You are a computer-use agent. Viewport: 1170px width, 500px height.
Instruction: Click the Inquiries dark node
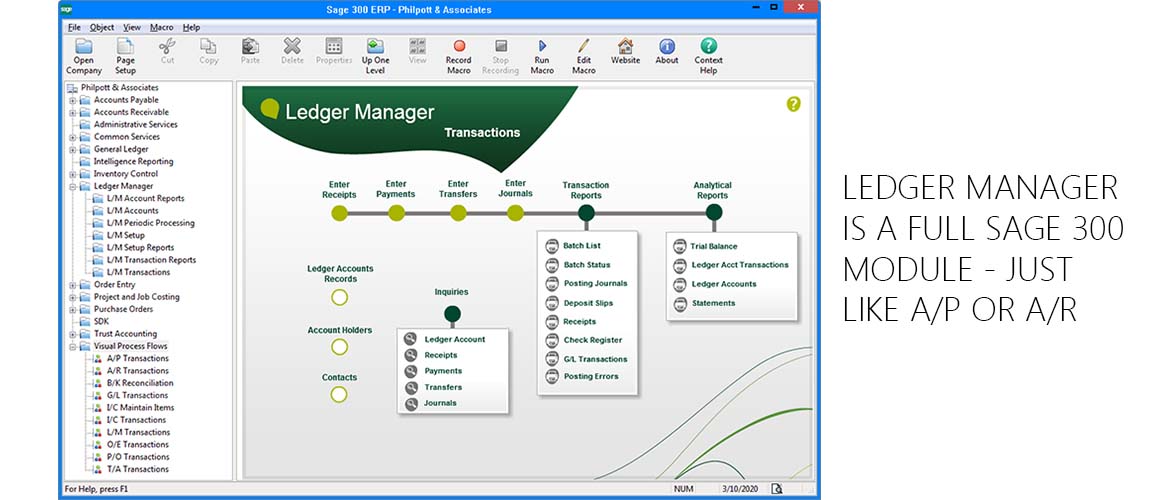[452, 314]
